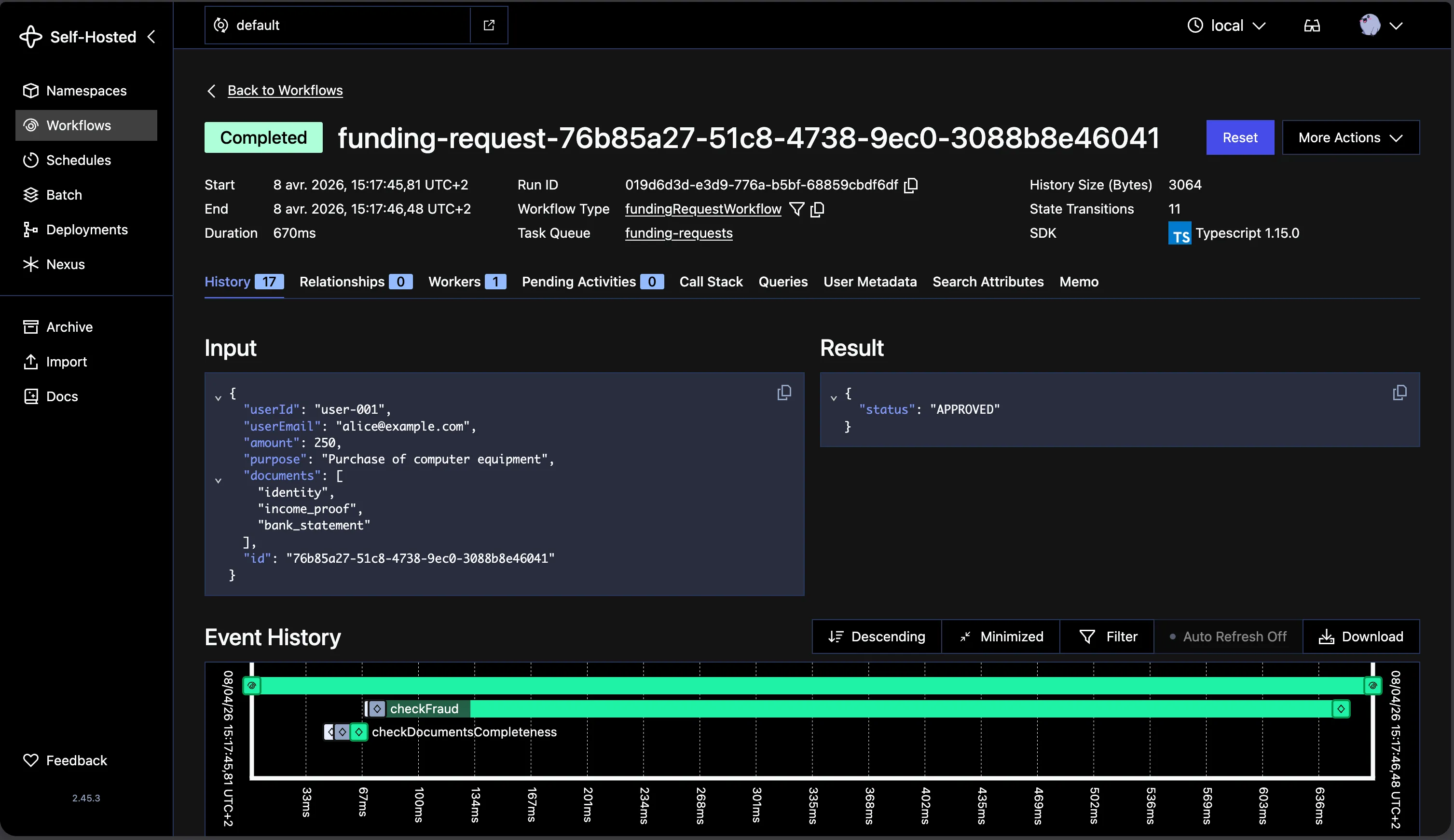
Task: Open the More Actions dropdown
Action: [x=1350, y=137]
